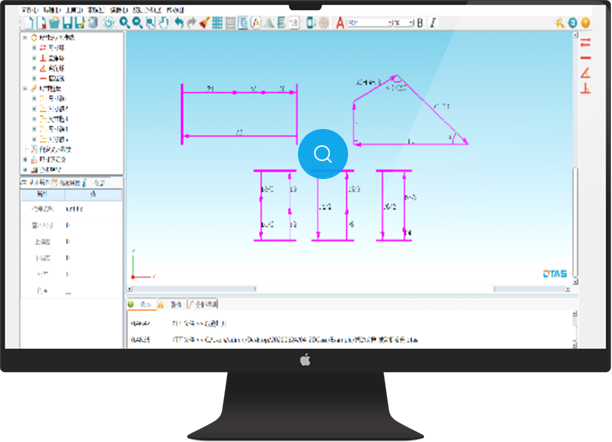Open the font name dropdown
The image size is (612, 442).
[x=370, y=22]
